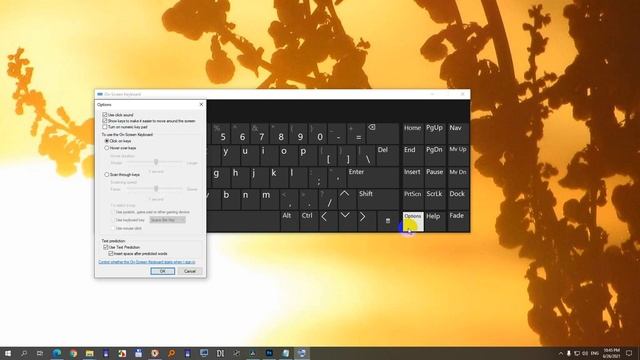Image resolution: width=640 pixels, height=360 pixels.
Task: Click the Fade key on the keyboard
Action: point(458,221)
